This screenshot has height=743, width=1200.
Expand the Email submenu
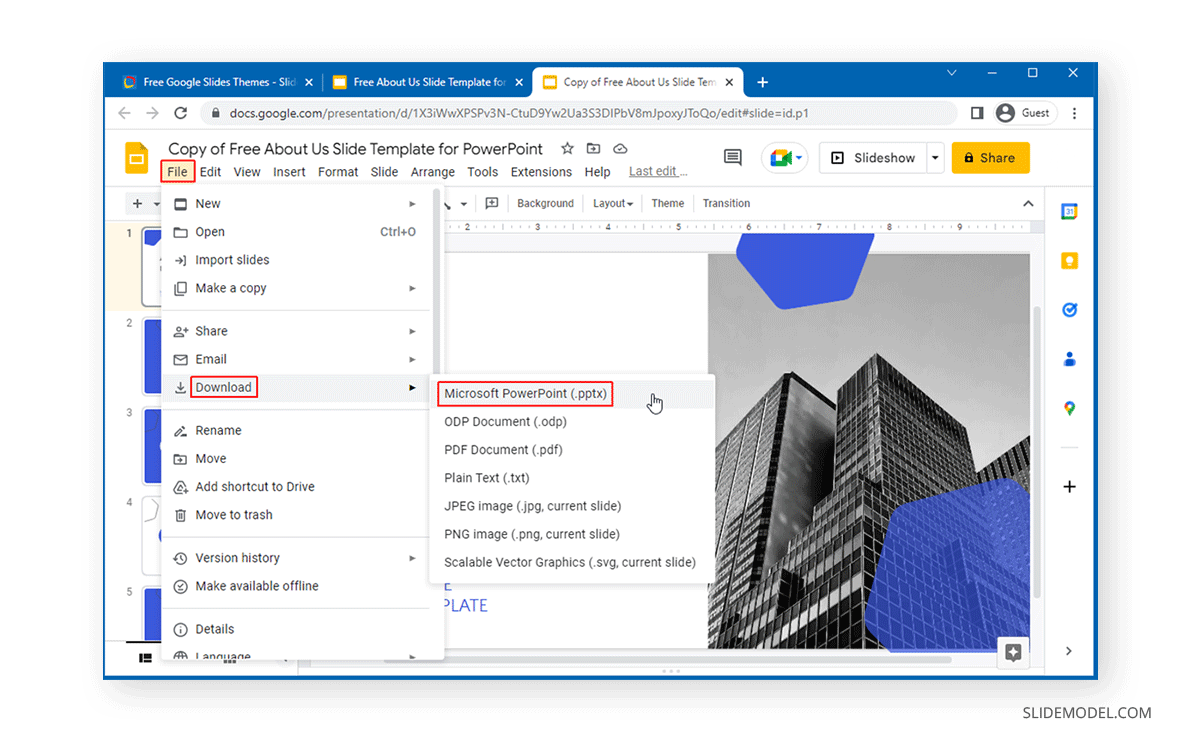[412, 359]
